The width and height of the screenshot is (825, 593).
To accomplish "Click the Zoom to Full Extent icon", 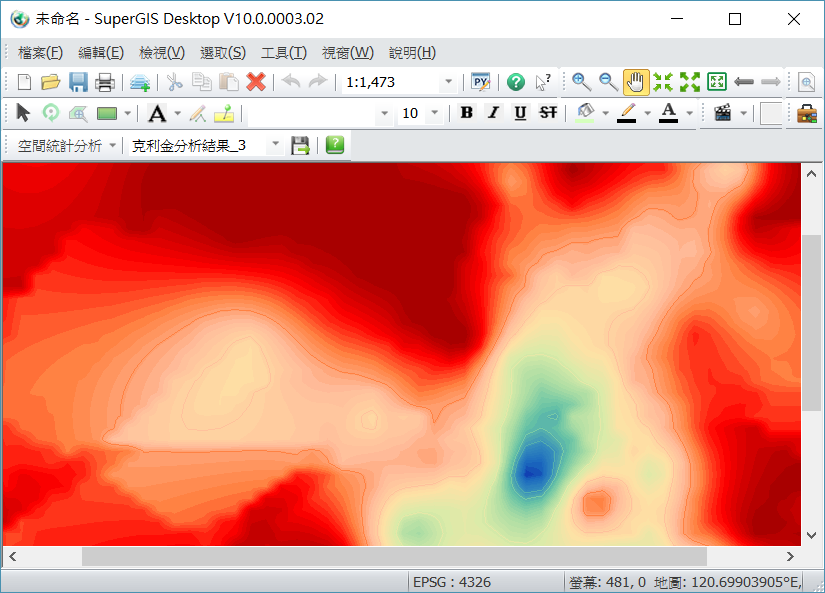I will (x=716, y=82).
